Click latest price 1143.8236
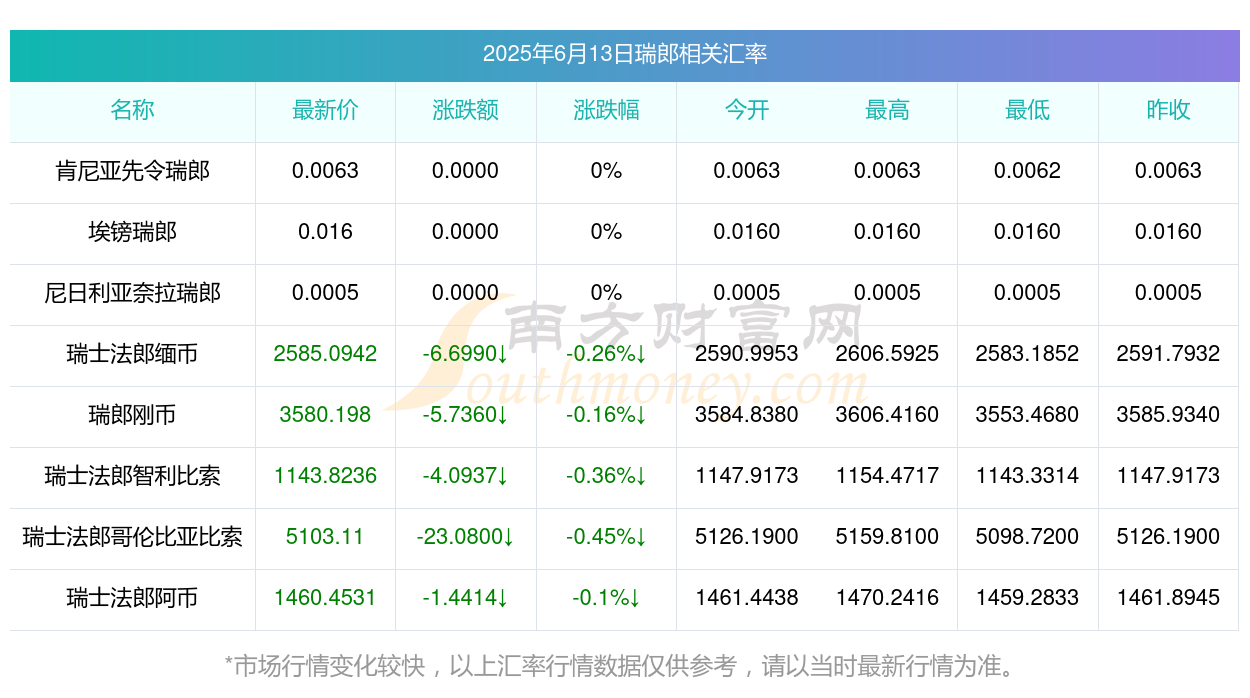Viewport: 1250px width, 698px height. (x=325, y=476)
